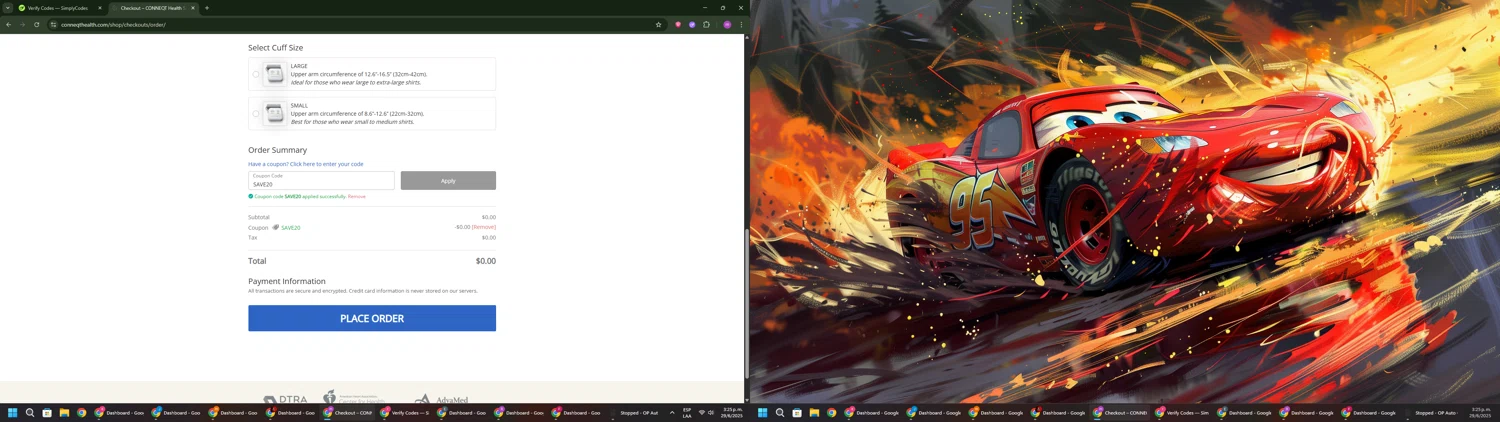Click the pinned Chrome icon on right taskbar
This screenshot has height=422, width=1500.
click(831, 413)
